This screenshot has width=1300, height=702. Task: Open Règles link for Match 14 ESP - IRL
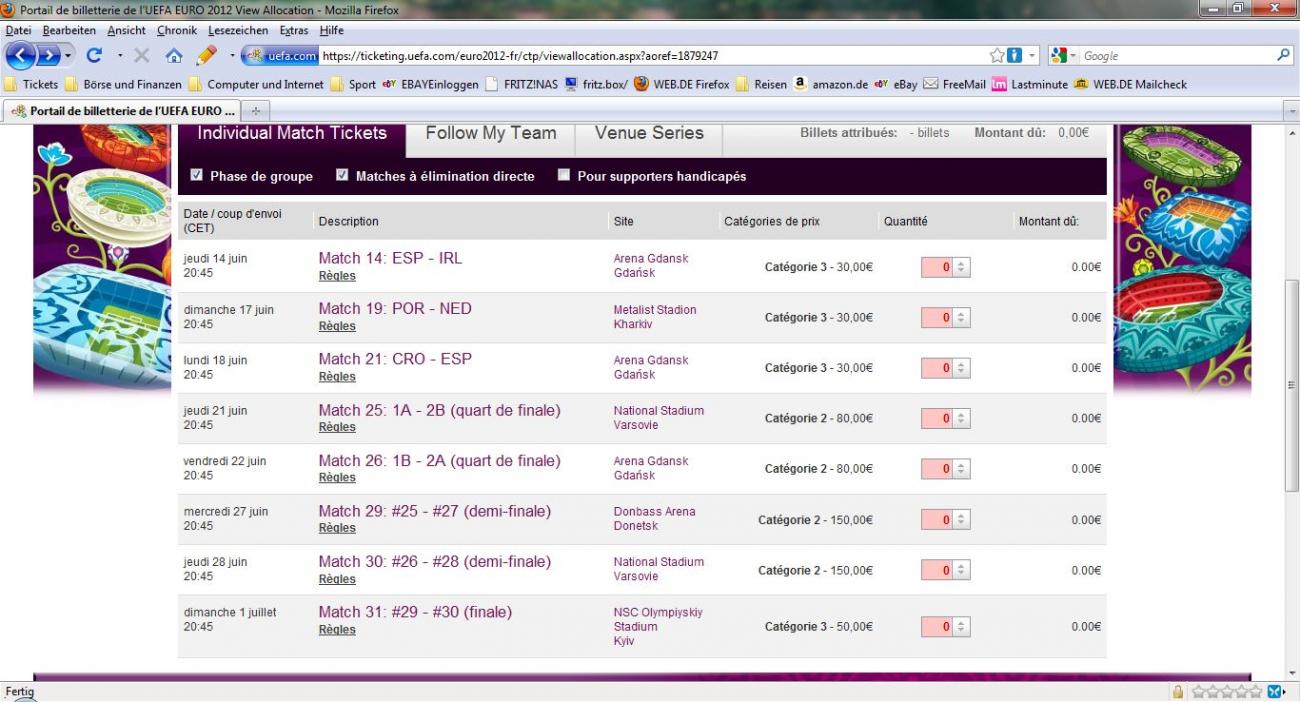[337, 276]
